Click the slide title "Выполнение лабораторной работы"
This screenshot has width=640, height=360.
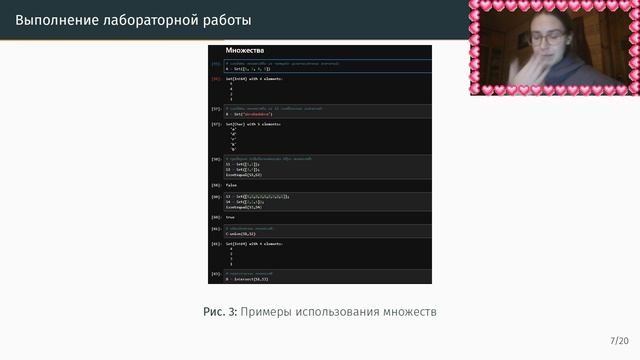tap(133, 20)
